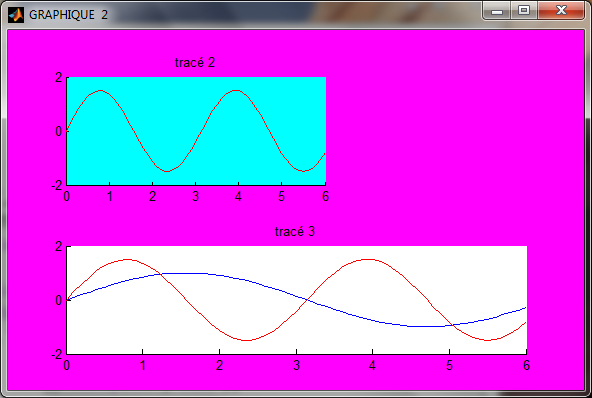
Task: Maximize the GRAPHIQUE 2 window
Action: pos(524,11)
